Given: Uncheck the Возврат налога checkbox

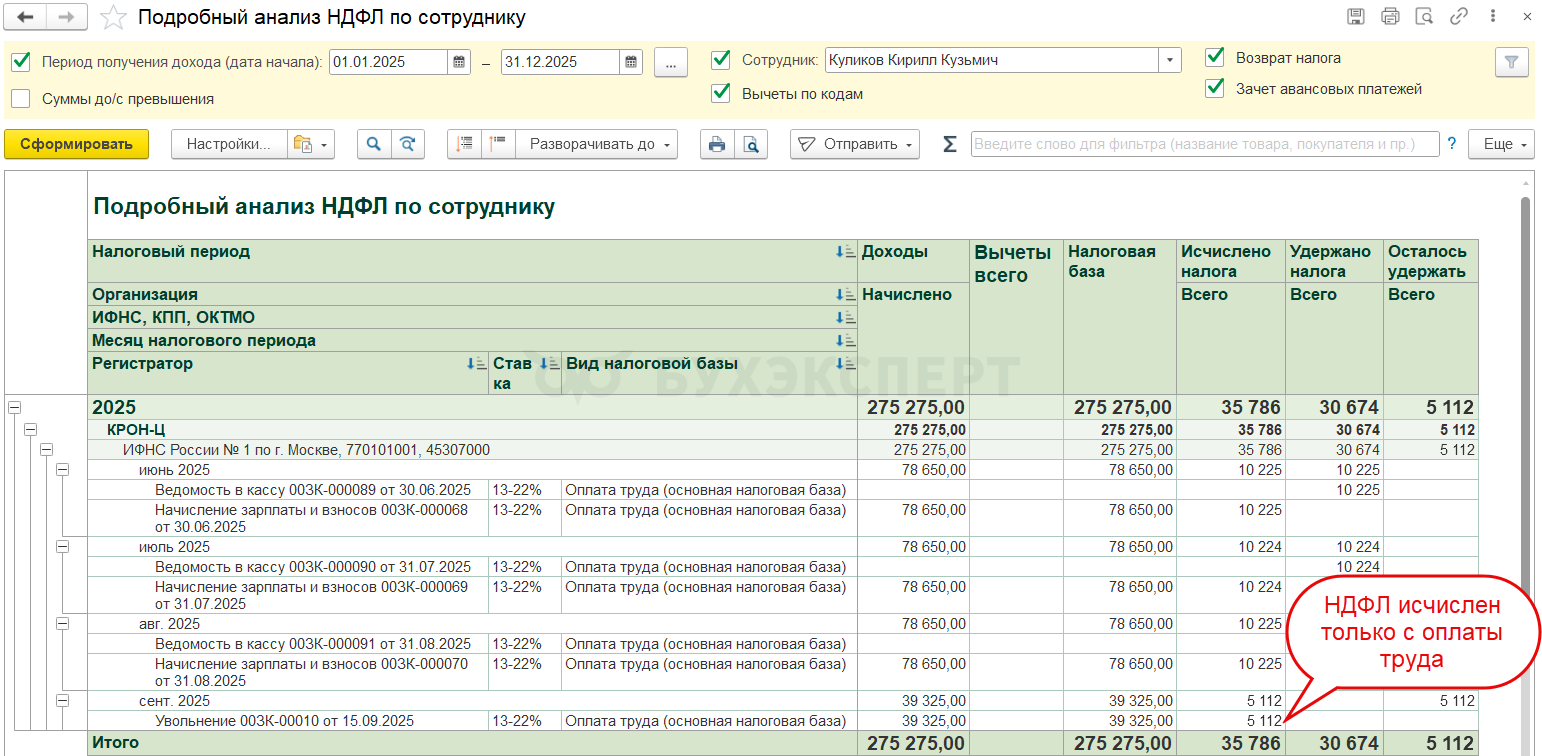Looking at the screenshot, I should coord(1215,57).
